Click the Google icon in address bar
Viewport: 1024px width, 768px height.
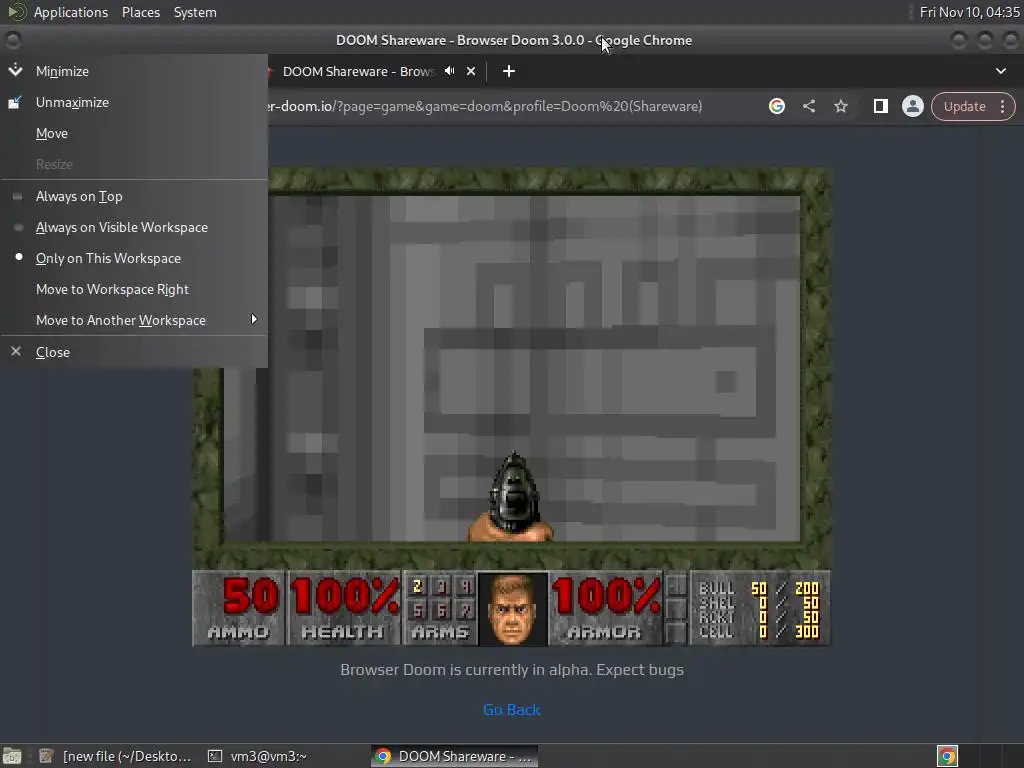click(776, 106)
